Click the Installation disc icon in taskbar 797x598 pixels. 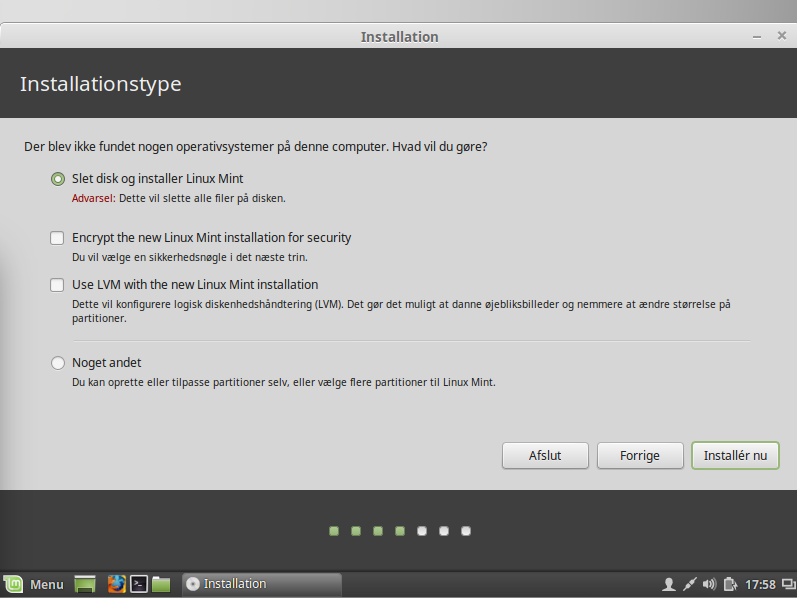193,584
